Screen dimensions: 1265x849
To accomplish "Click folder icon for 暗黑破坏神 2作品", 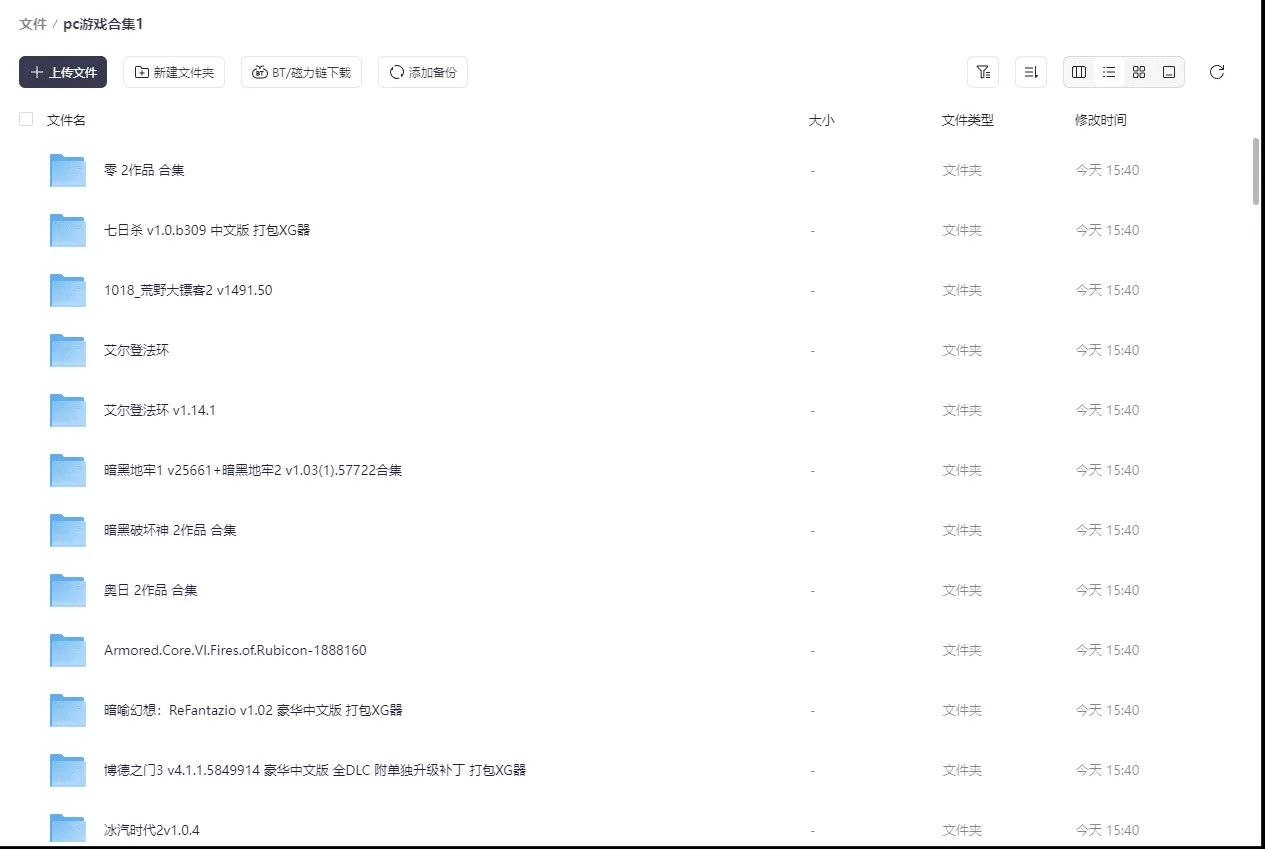I will (68, 530).
